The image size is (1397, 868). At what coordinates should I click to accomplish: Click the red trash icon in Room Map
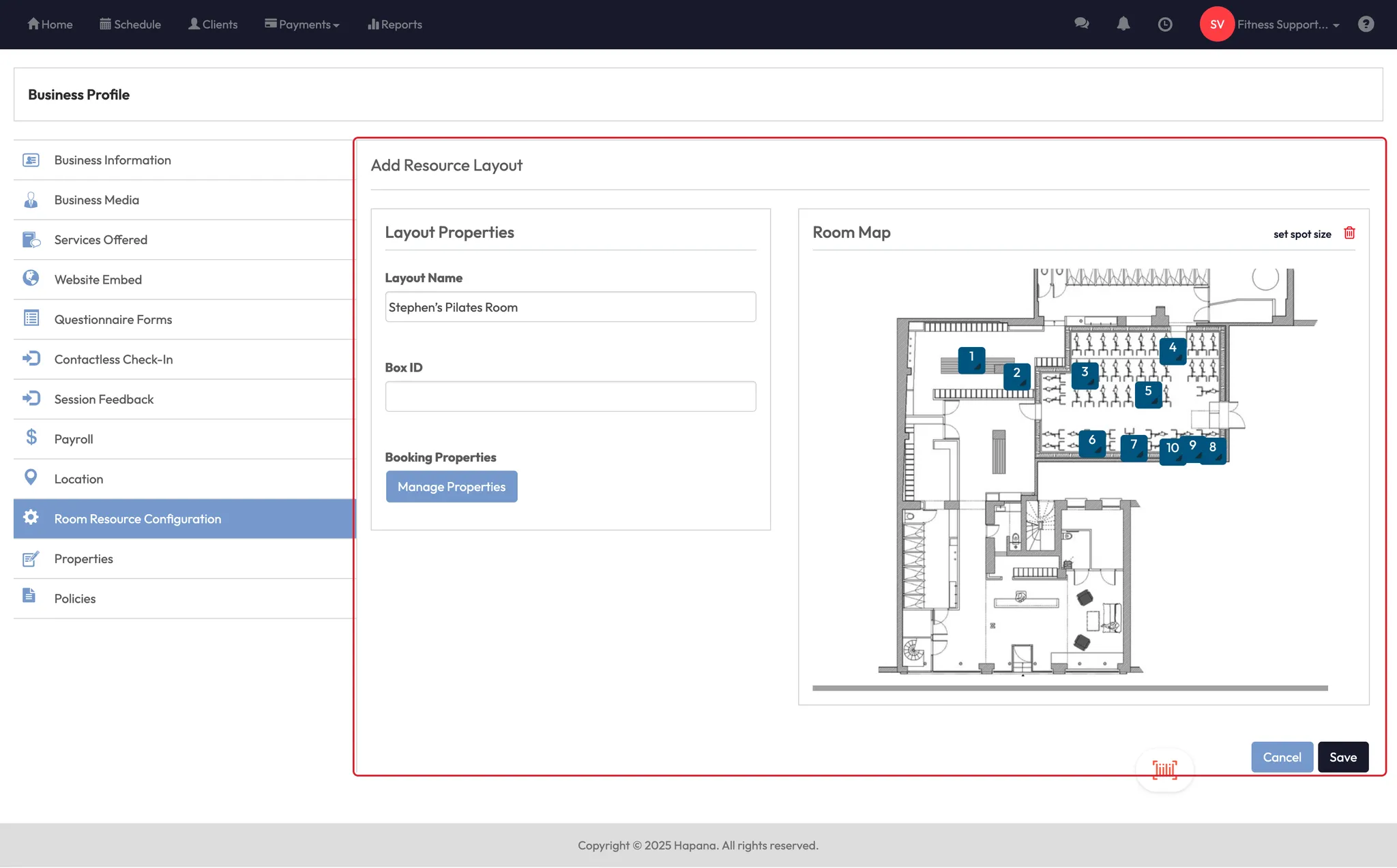coord(1349,233)
